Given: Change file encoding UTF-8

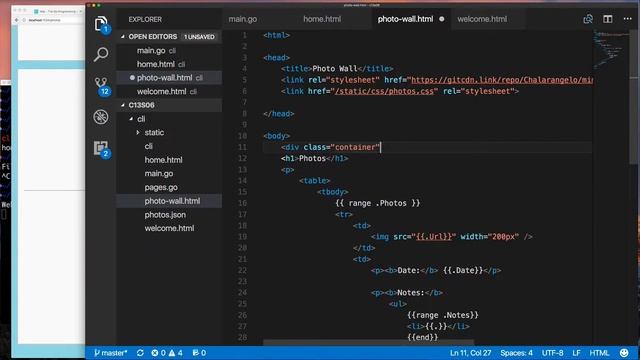Looking at the screenshot, I should tap(552, 353).
